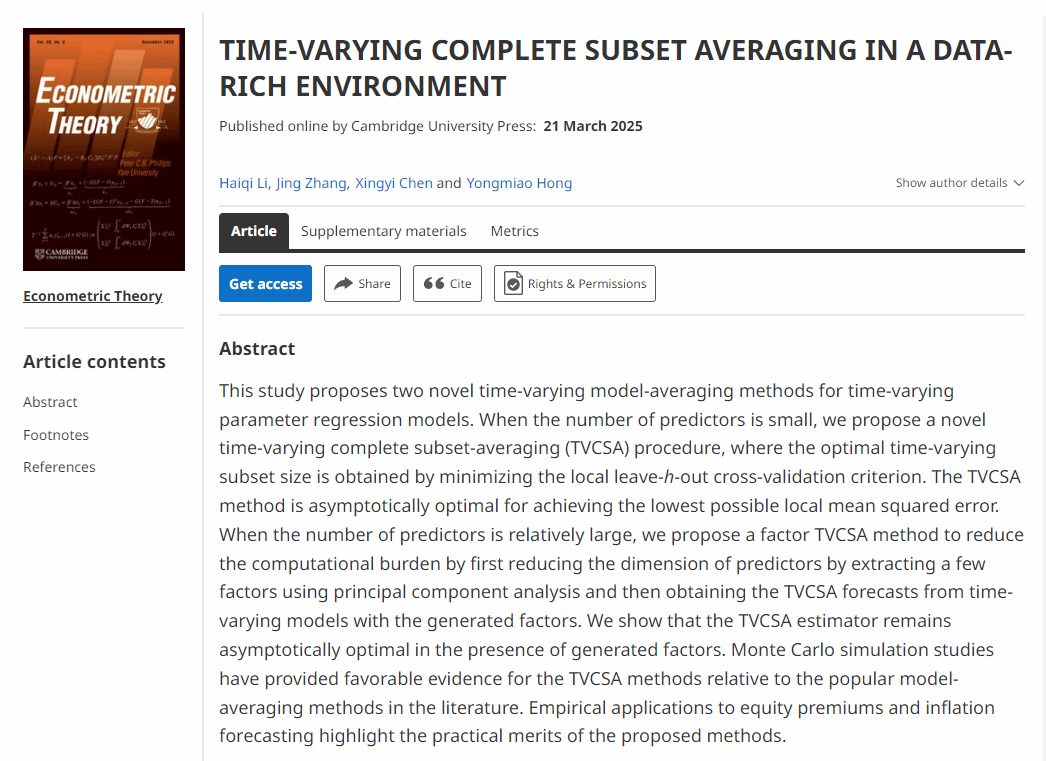Click the Show author details text
This screenshot has height=761, width=1046.
[951, 183]
